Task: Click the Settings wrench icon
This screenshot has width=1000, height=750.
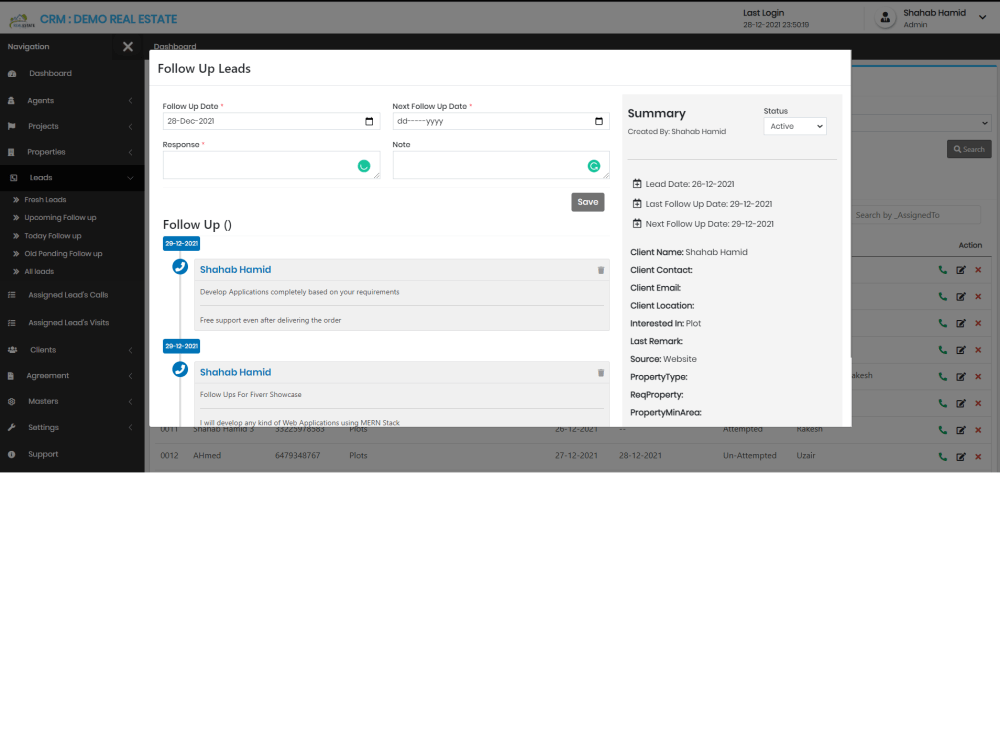Action: [11, 427]
